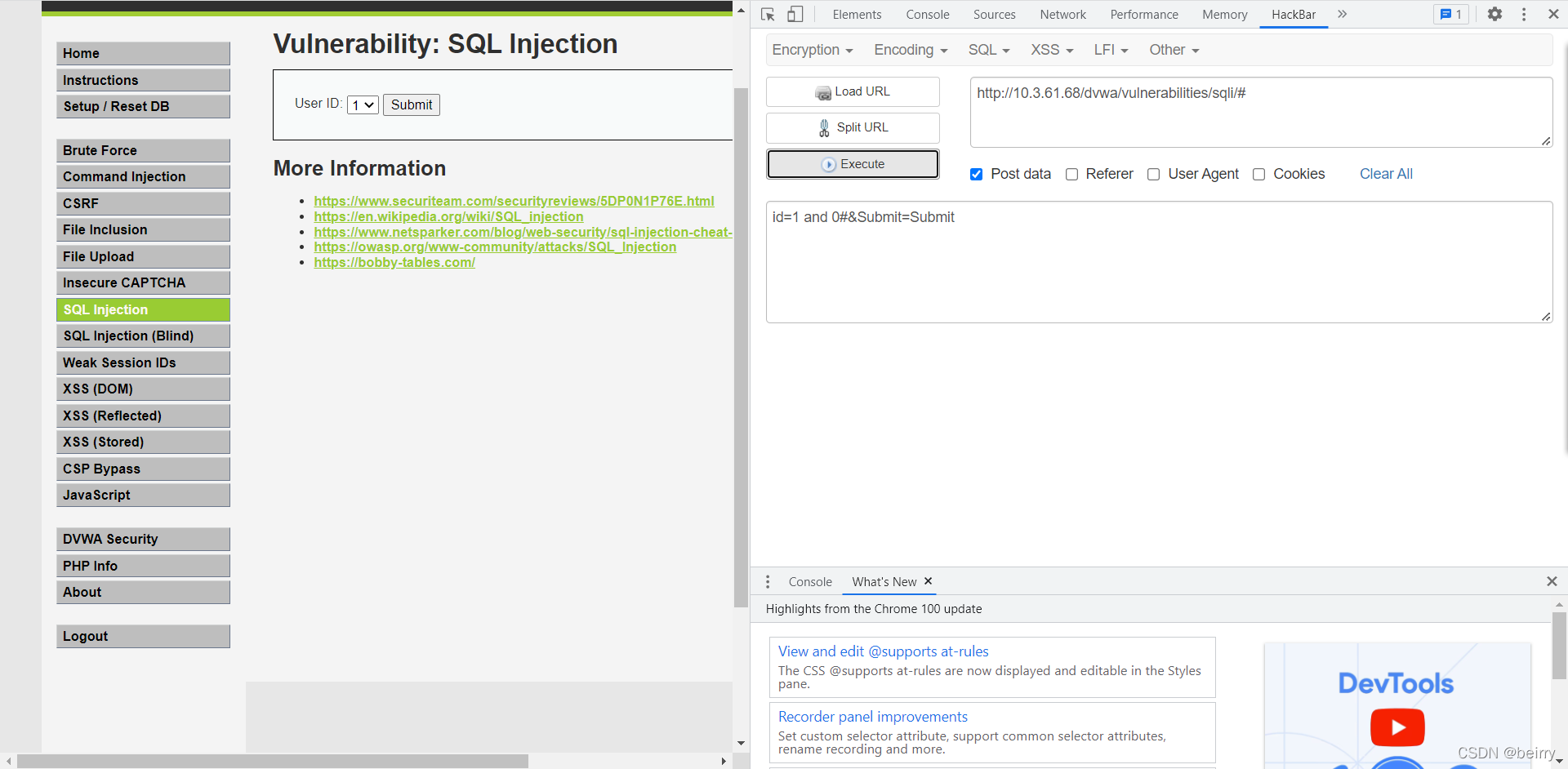Screen dimensions: 1568x769
Task: Open DevTools settings gear
Action: click(x=1494, y=15)
